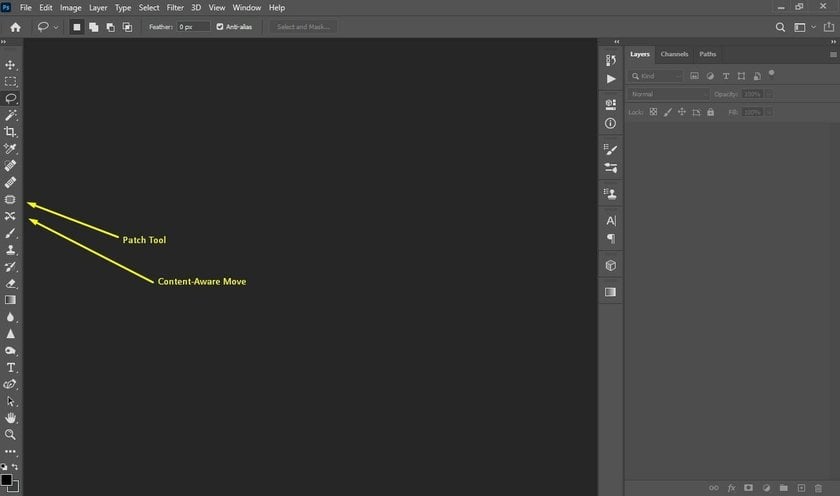This screenshot has height=496, width=840.
Task: Toggle lock transparent pixels
Action: 653,112
